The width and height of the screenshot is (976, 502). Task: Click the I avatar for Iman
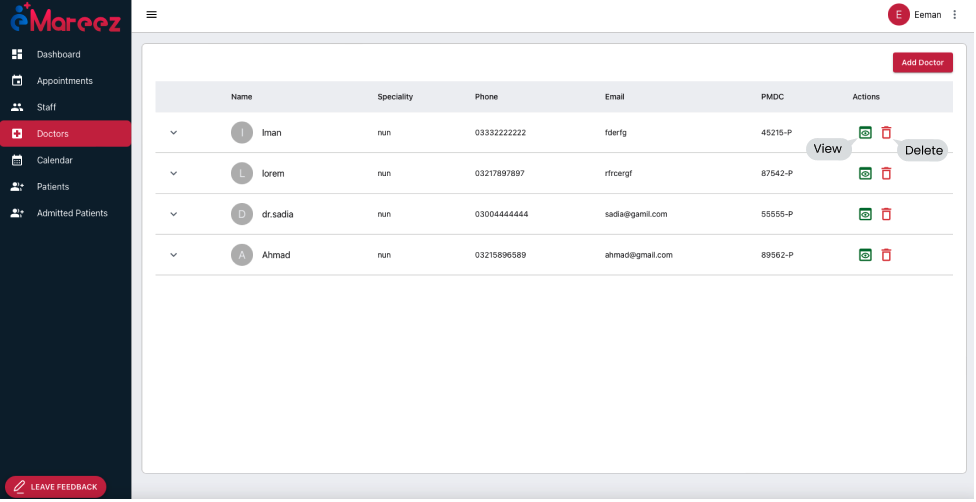[x=242, y=133]
